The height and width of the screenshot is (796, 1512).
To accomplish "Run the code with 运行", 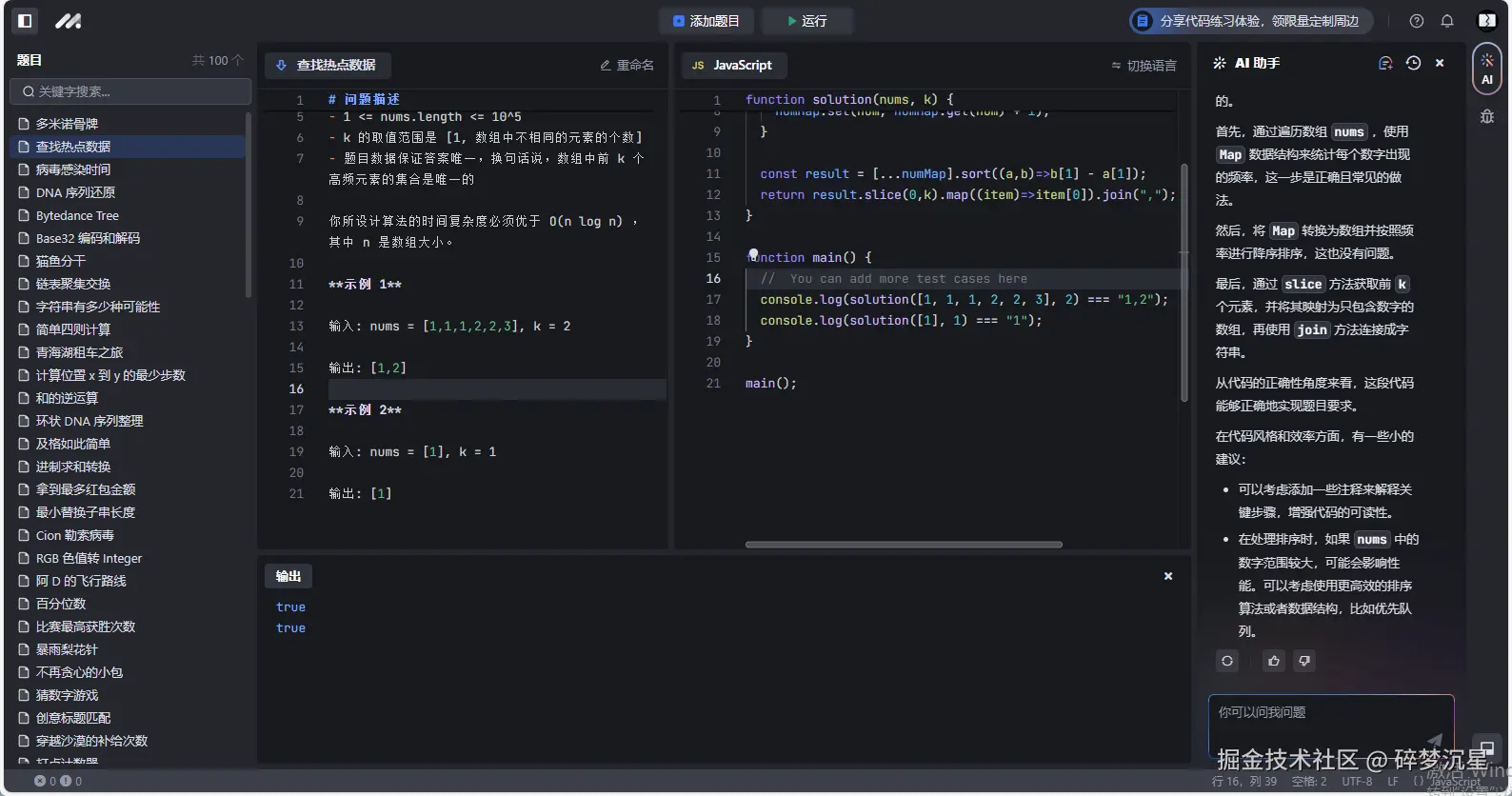I will click(806, 21).
